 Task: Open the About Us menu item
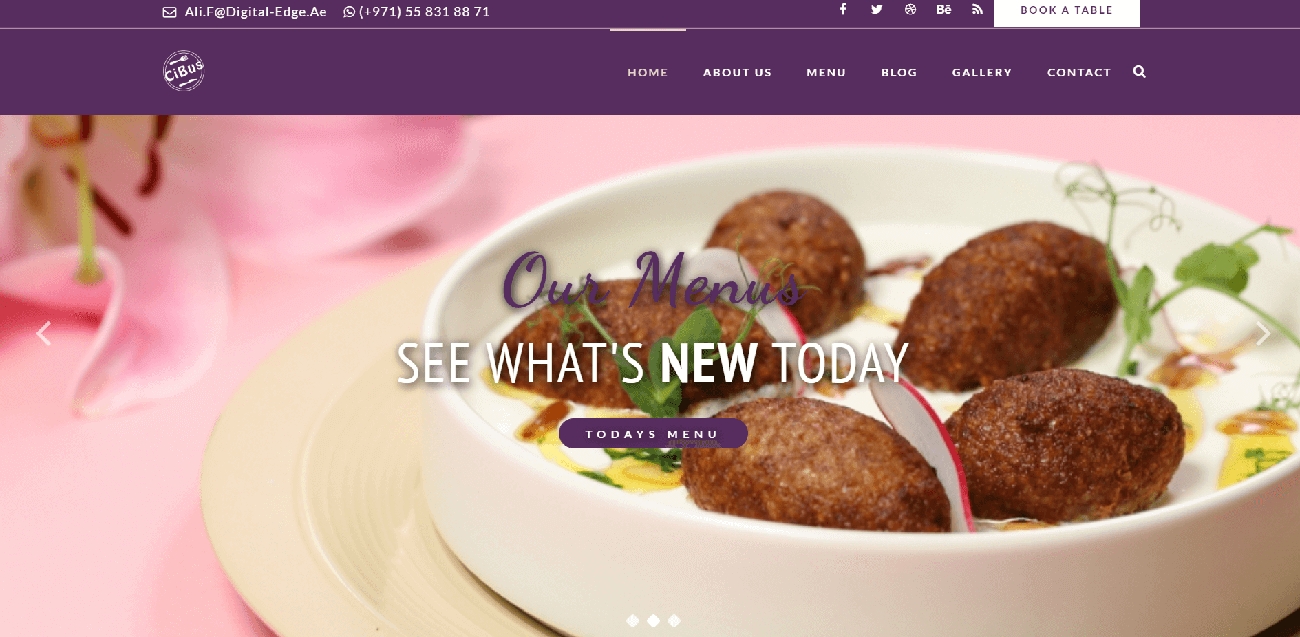point(737,72)
